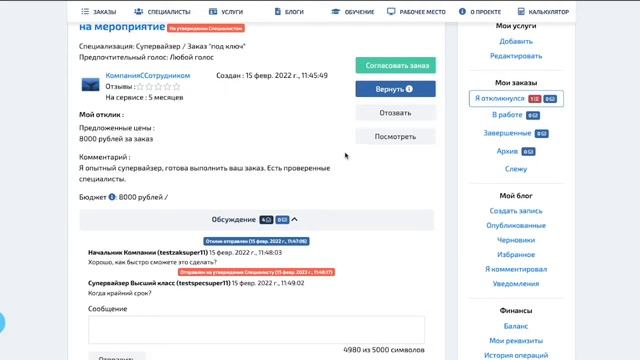Screen dimensions: 640x360
Task: Open the Заказы menu item
Action: pos(98,12)
